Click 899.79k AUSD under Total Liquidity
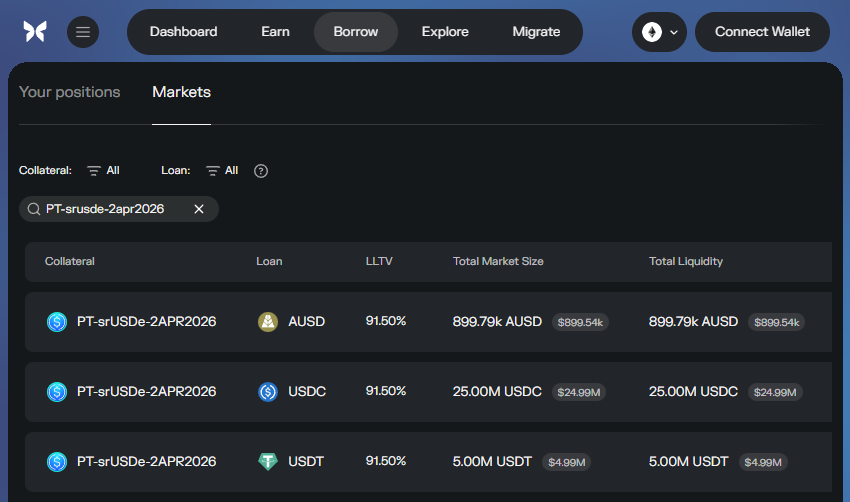This screenshot has width=850, height=502. [x=693, y=321]
